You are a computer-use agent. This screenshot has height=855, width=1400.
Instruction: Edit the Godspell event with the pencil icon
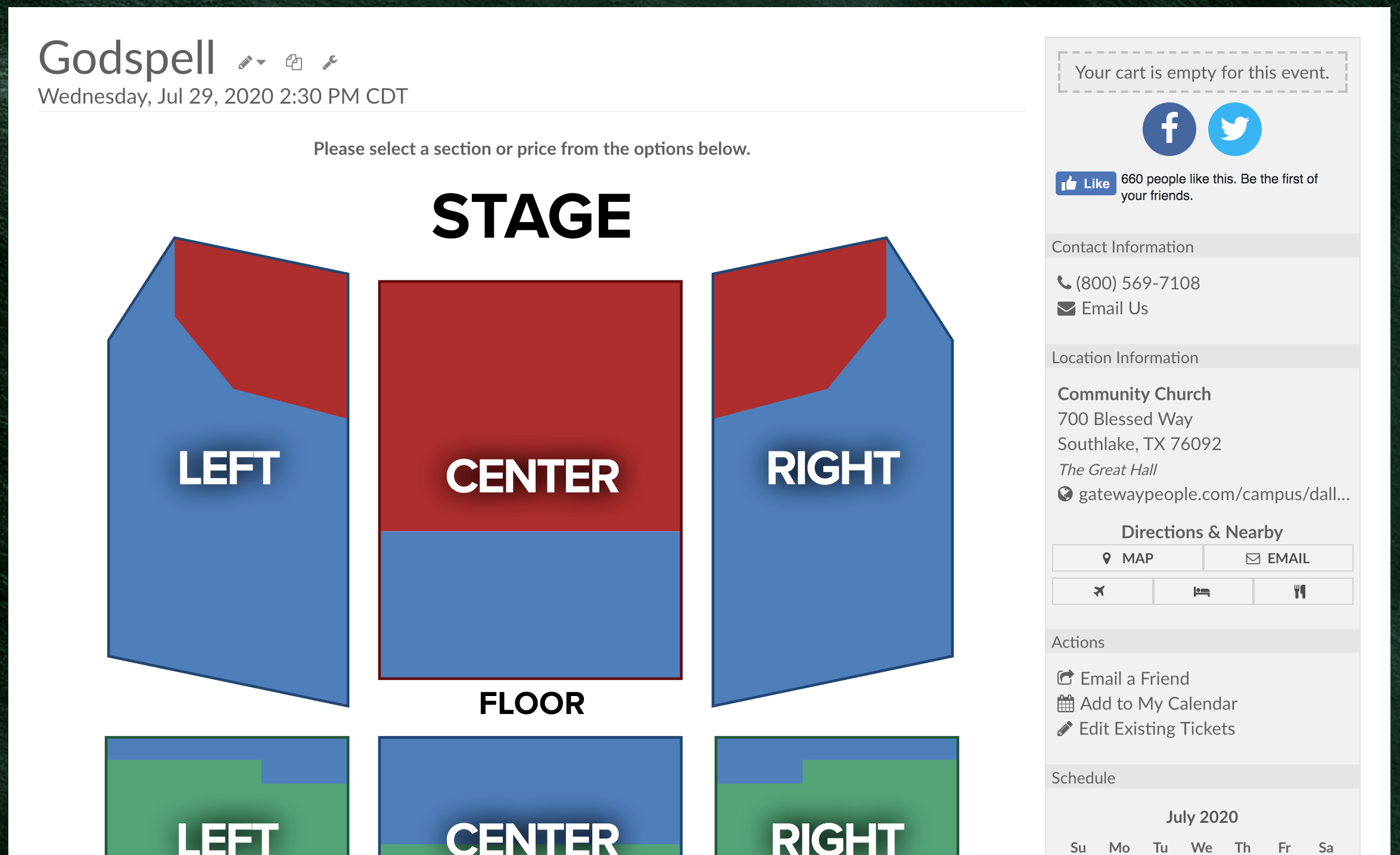pos(244,61)
